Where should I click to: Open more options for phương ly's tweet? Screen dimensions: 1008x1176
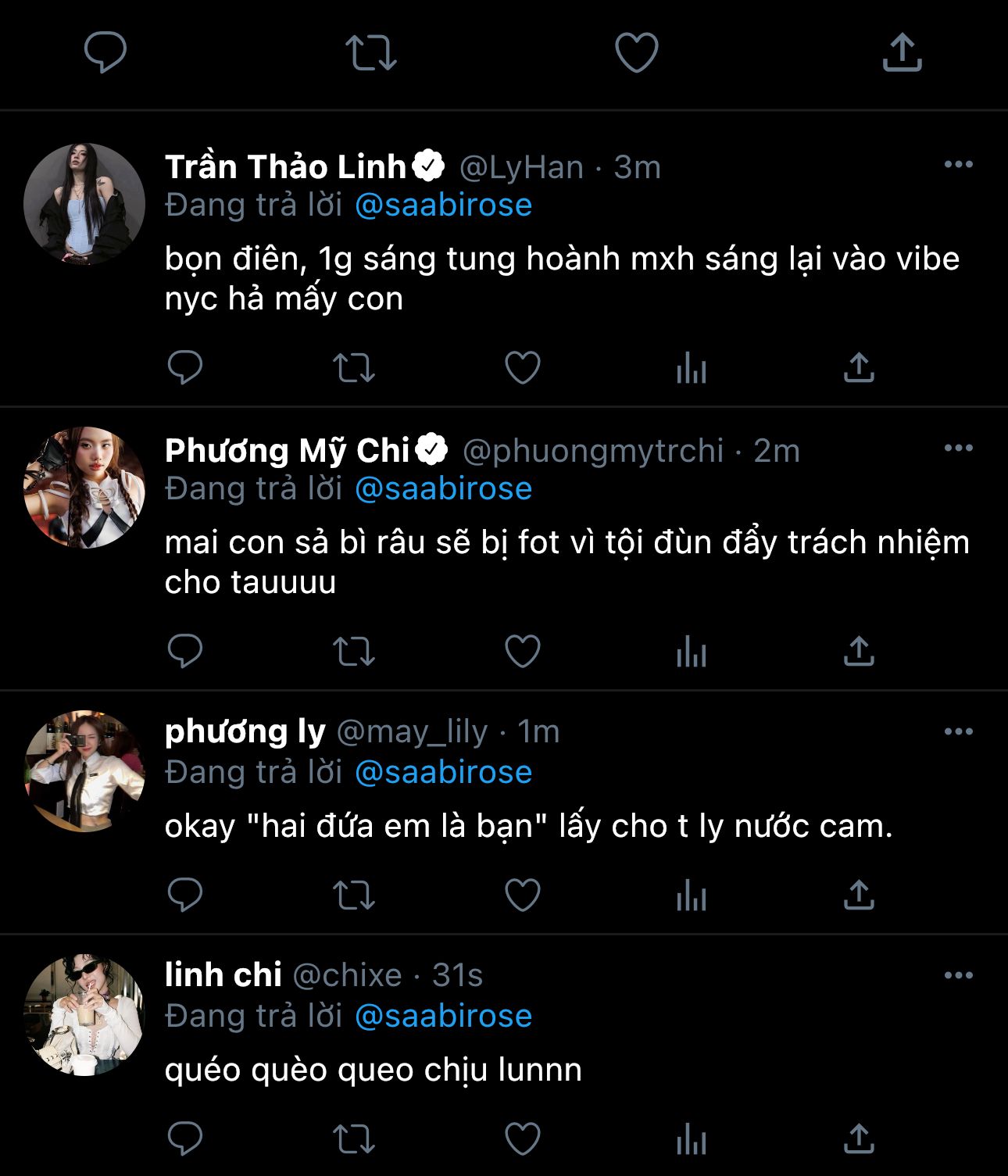958,732
